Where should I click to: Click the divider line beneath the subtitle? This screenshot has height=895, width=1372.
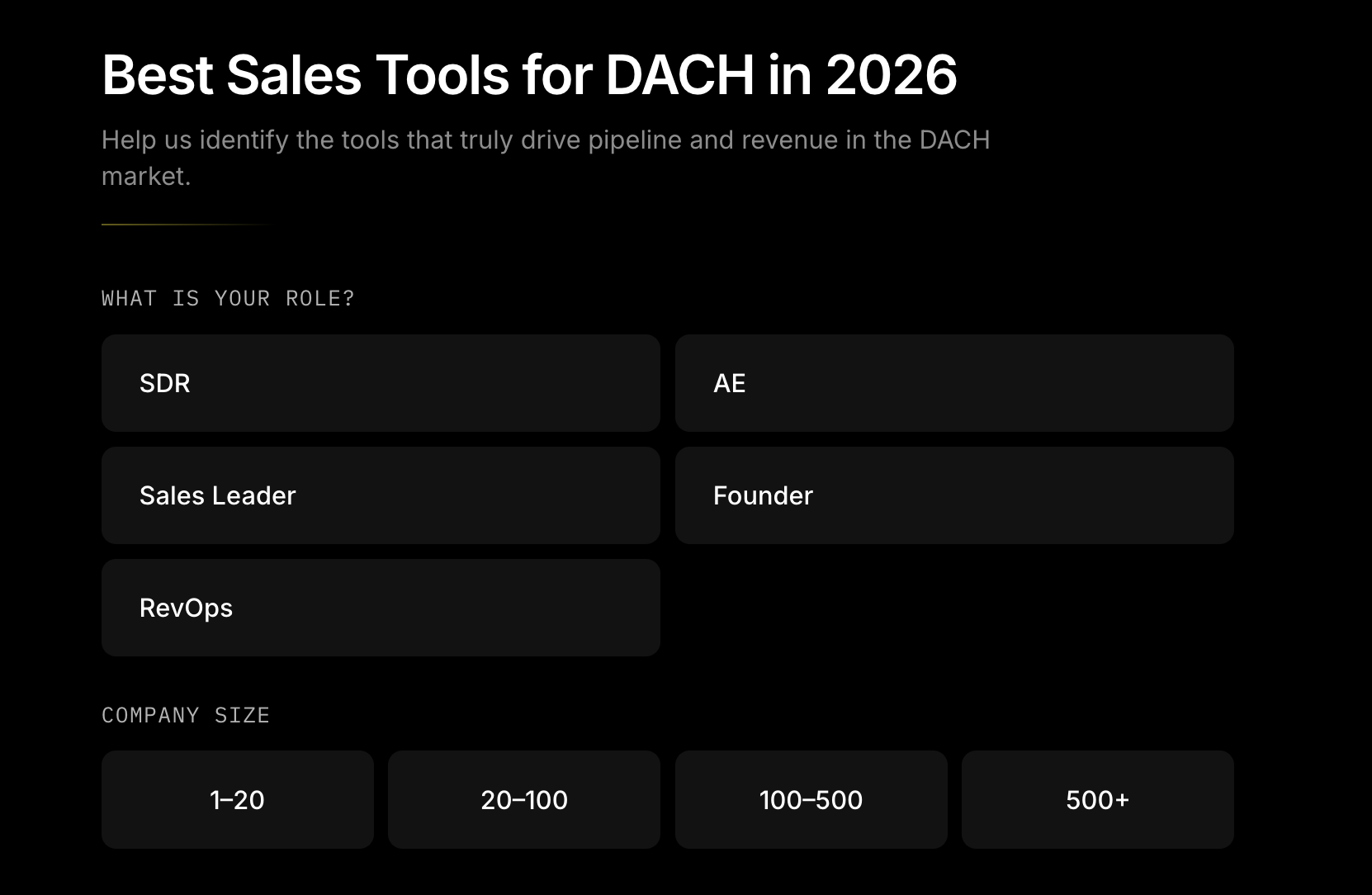[x=187, y=225]
